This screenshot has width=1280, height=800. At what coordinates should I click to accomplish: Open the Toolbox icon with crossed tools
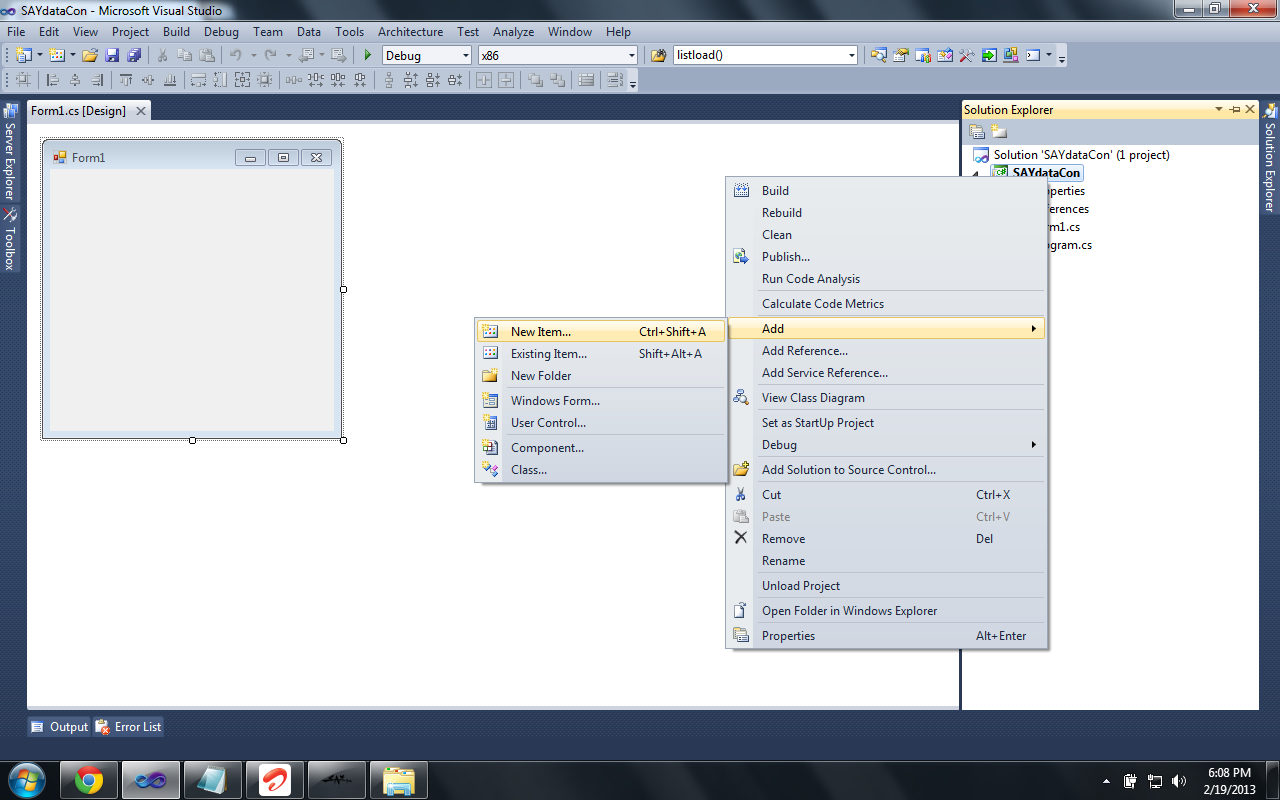point(967,56)
